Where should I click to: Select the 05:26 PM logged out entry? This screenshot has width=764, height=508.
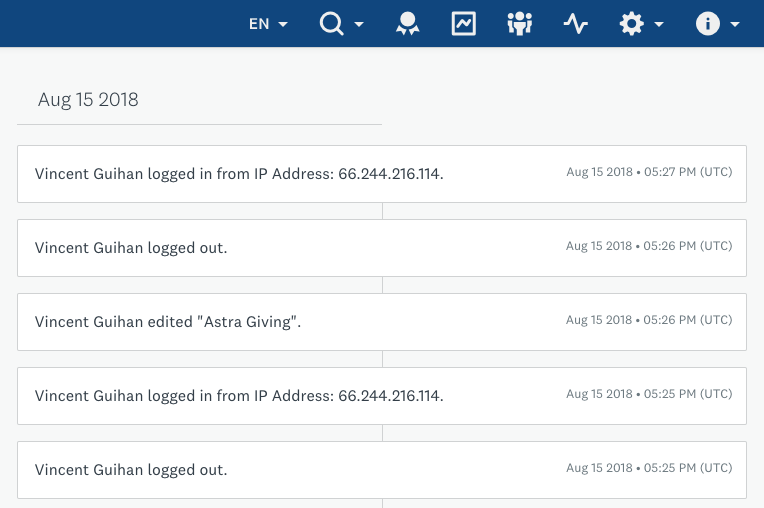coord(382,248)
